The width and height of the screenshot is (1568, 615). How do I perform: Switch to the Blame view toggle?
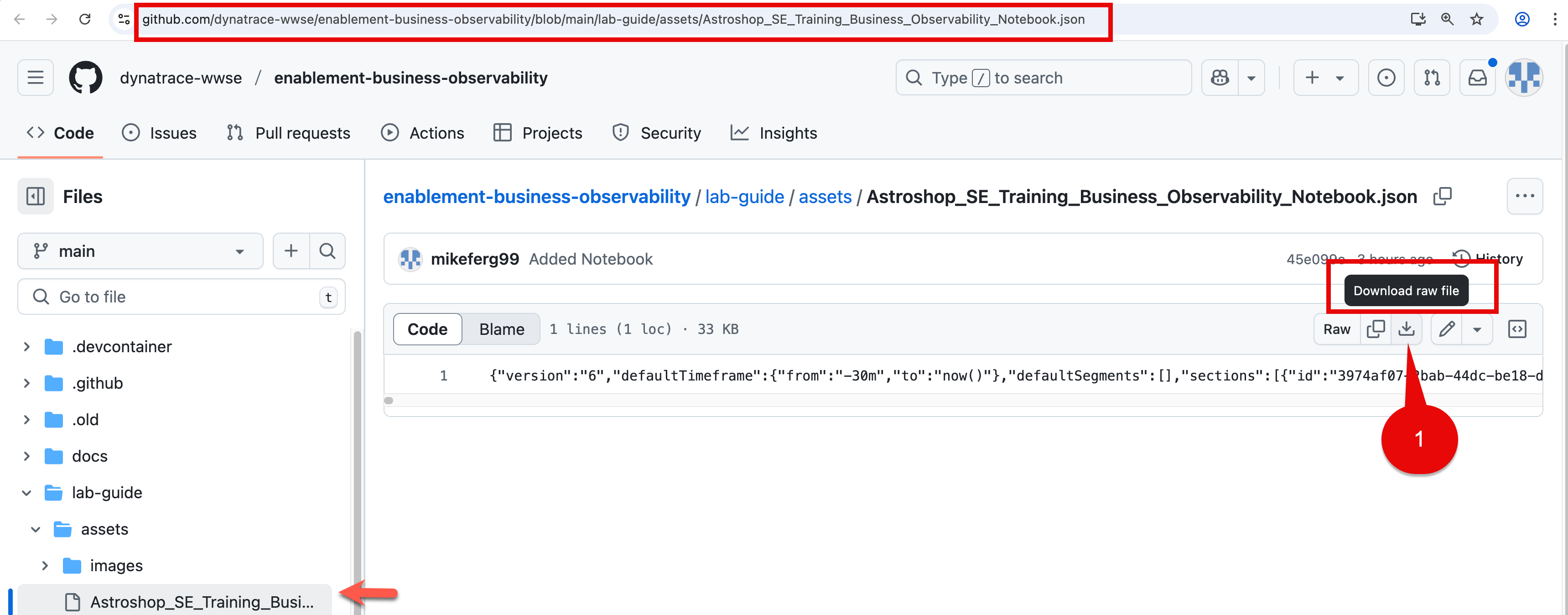tap(502, 329)
